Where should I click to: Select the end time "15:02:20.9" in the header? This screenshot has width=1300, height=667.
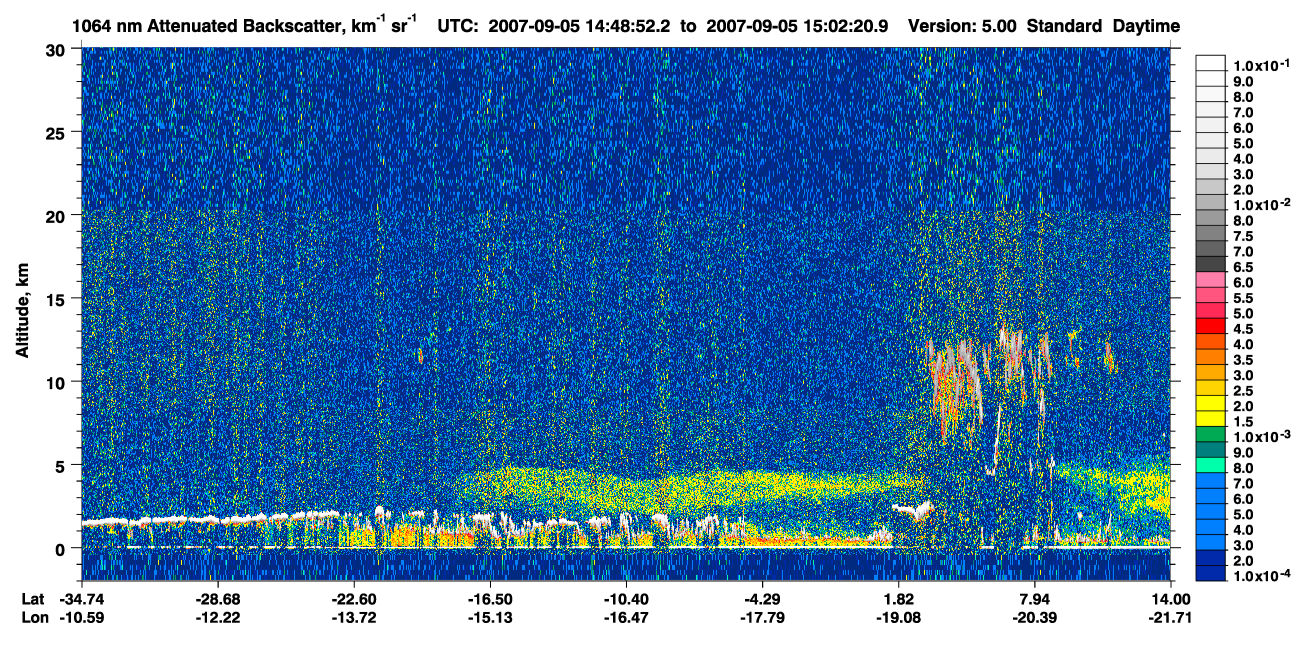pyautogui.click(x=848, y=26)
